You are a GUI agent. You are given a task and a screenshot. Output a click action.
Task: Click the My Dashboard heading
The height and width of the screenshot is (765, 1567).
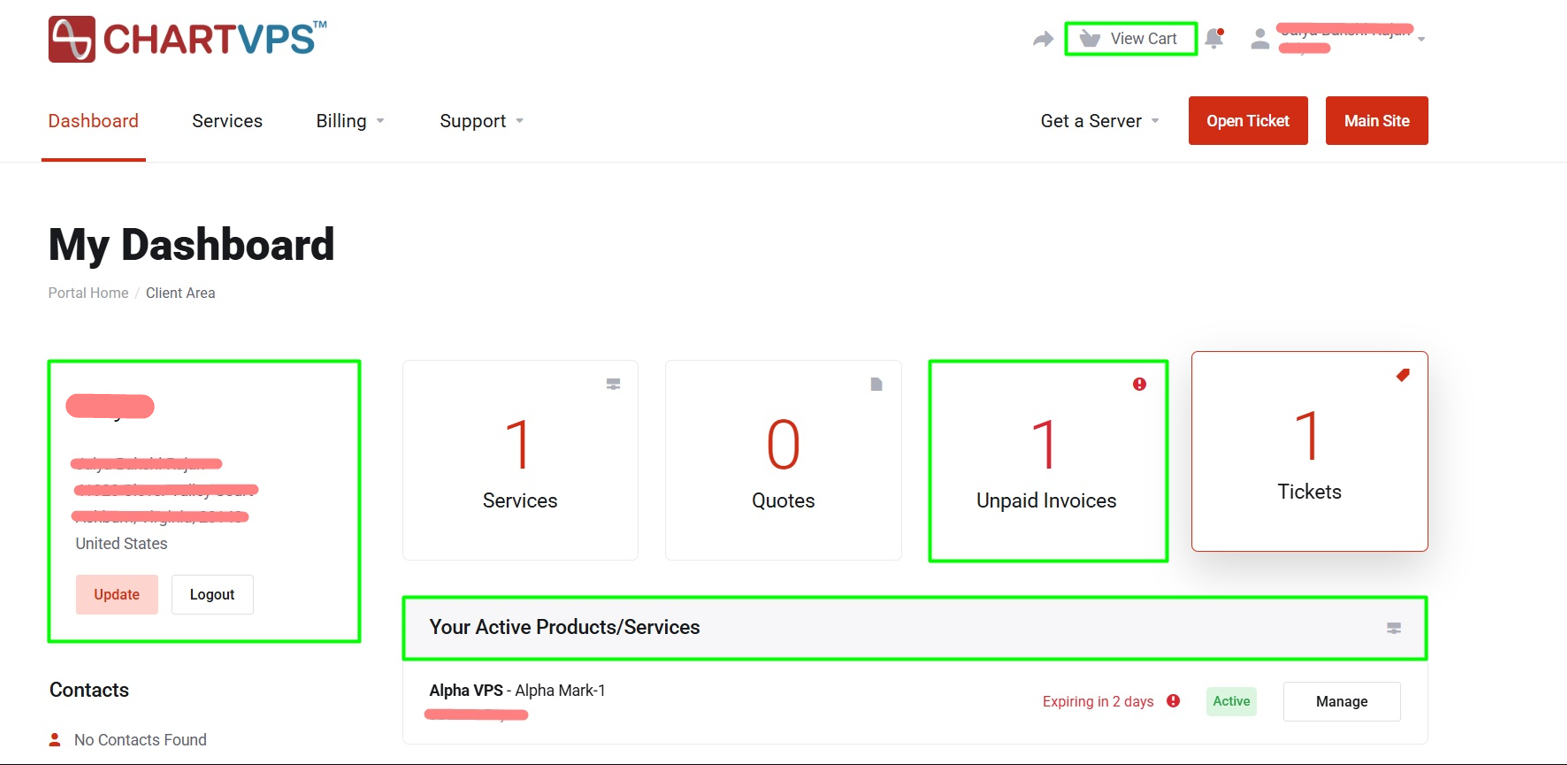pyautogui.click(x=192, y=245)
